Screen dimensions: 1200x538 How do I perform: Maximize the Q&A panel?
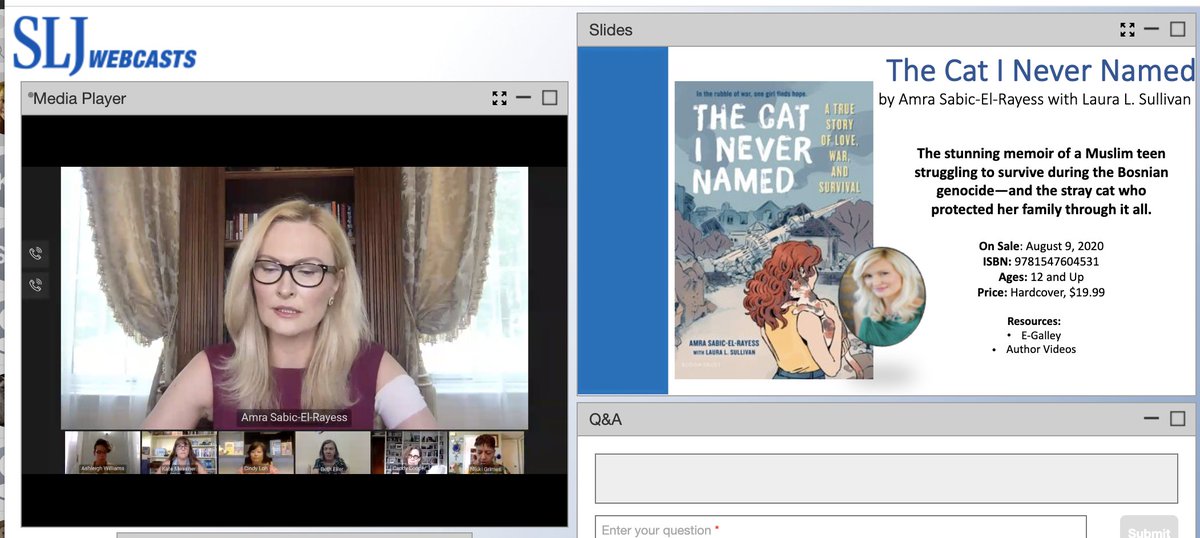coord(1177,419)
